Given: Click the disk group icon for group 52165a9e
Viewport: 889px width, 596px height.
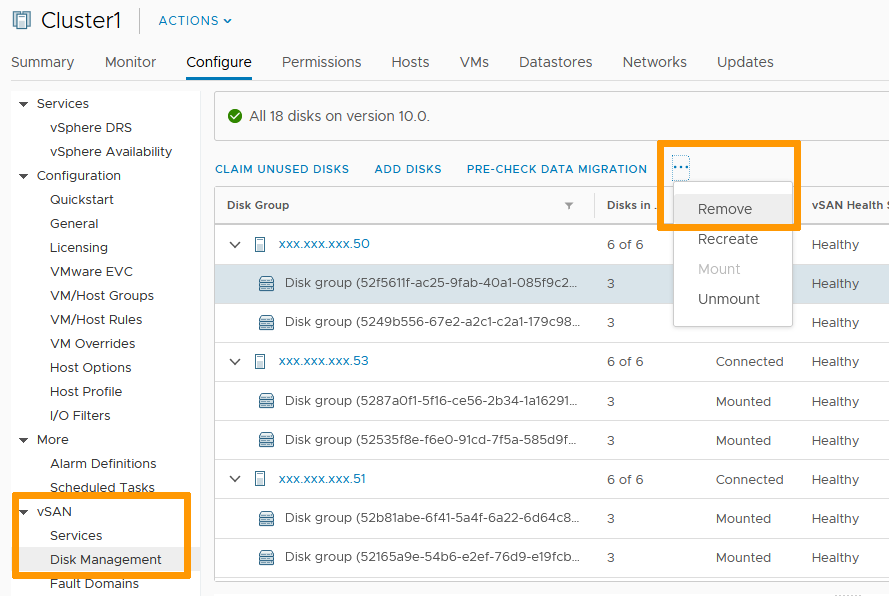Looking at the screenshot, I should [x=266, y=557].
